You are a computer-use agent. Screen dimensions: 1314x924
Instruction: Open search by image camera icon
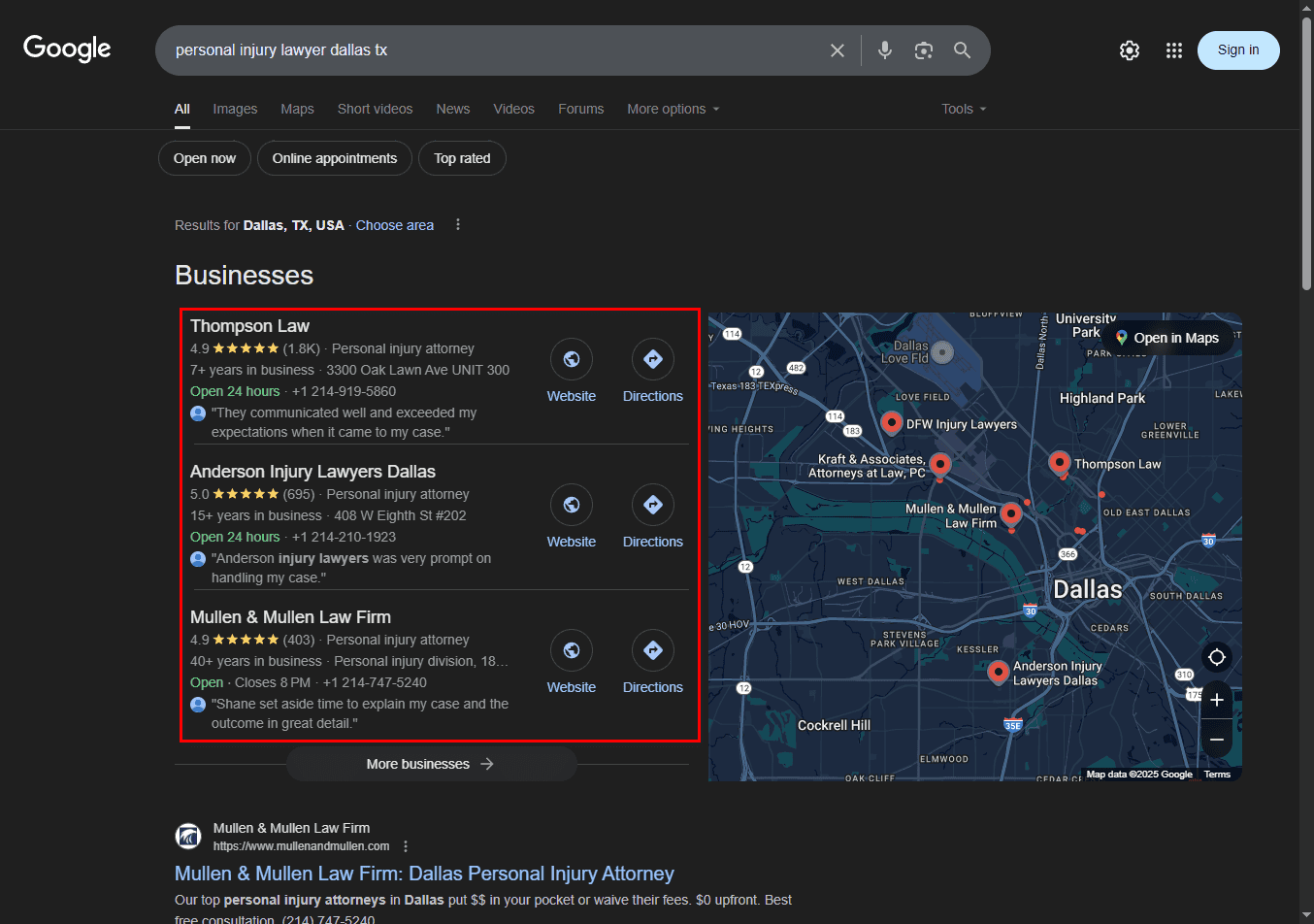pyautogui.click(x=924, y=50)
